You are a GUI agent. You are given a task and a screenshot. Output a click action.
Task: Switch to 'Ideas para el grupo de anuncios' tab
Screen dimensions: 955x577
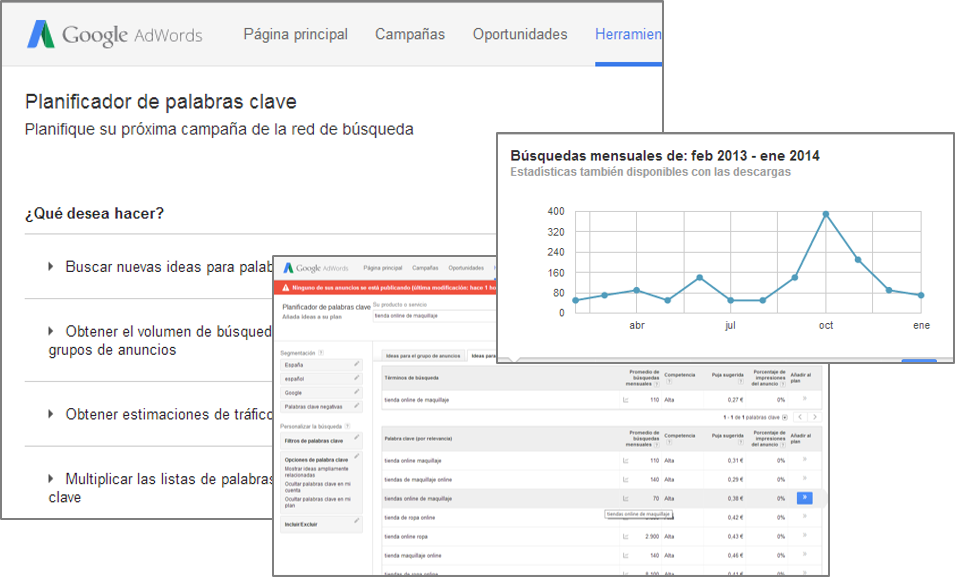pyautogui.click(x=423, y=356)
